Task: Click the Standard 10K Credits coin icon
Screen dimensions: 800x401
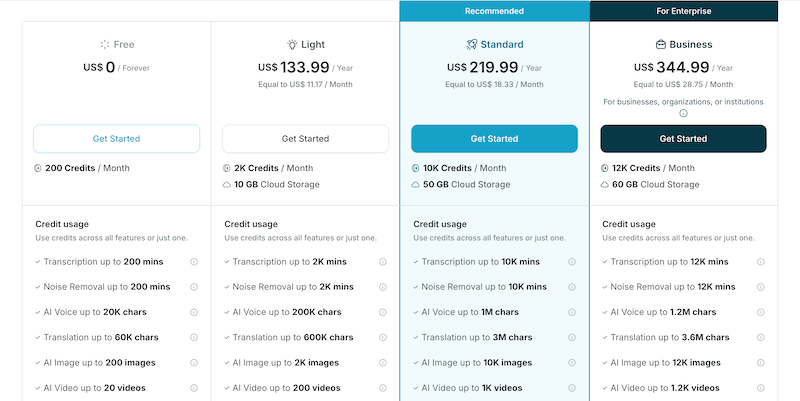Action: tap(416, 168)
